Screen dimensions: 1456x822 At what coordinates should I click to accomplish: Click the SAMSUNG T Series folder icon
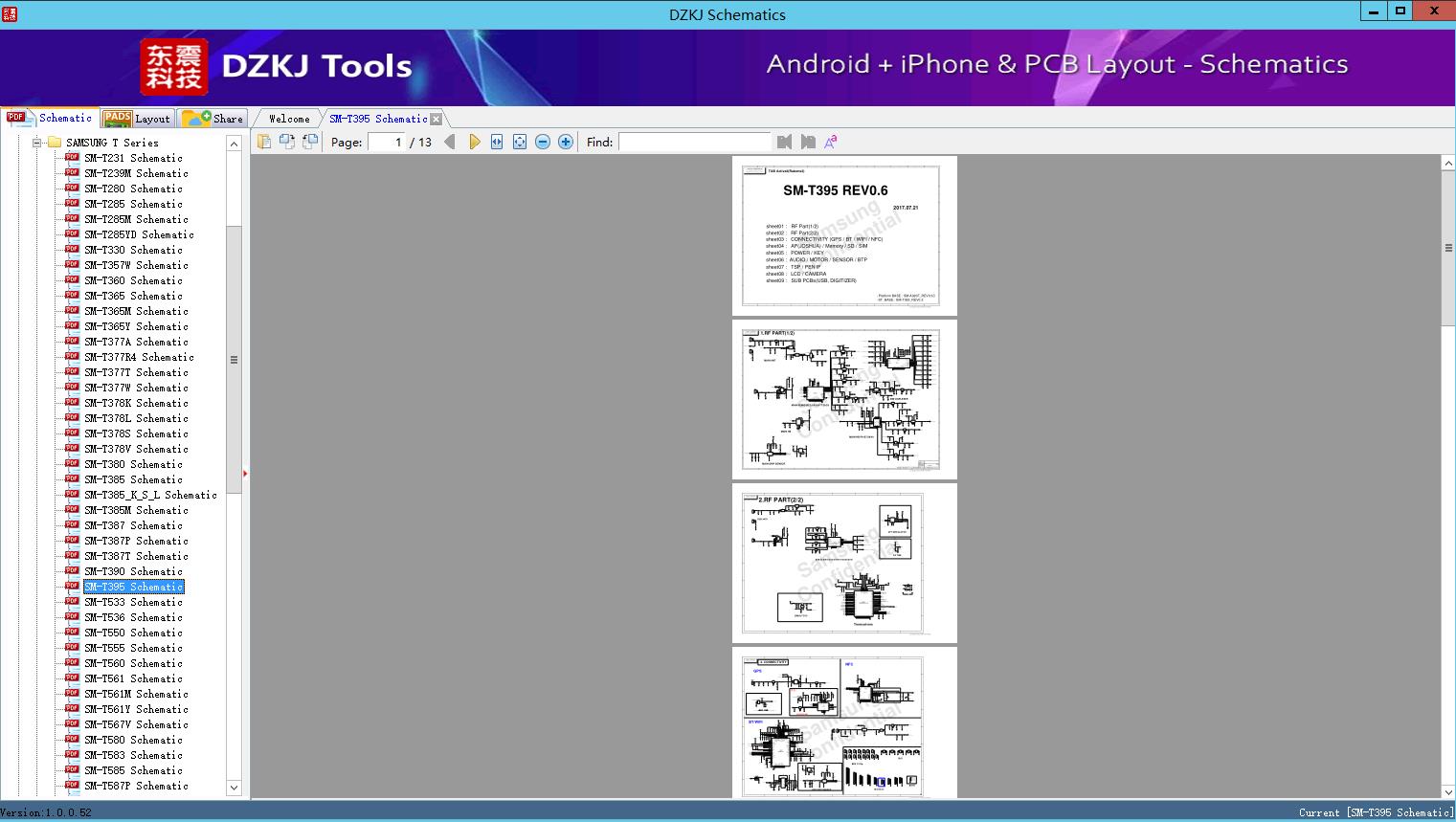click(55, 143)
